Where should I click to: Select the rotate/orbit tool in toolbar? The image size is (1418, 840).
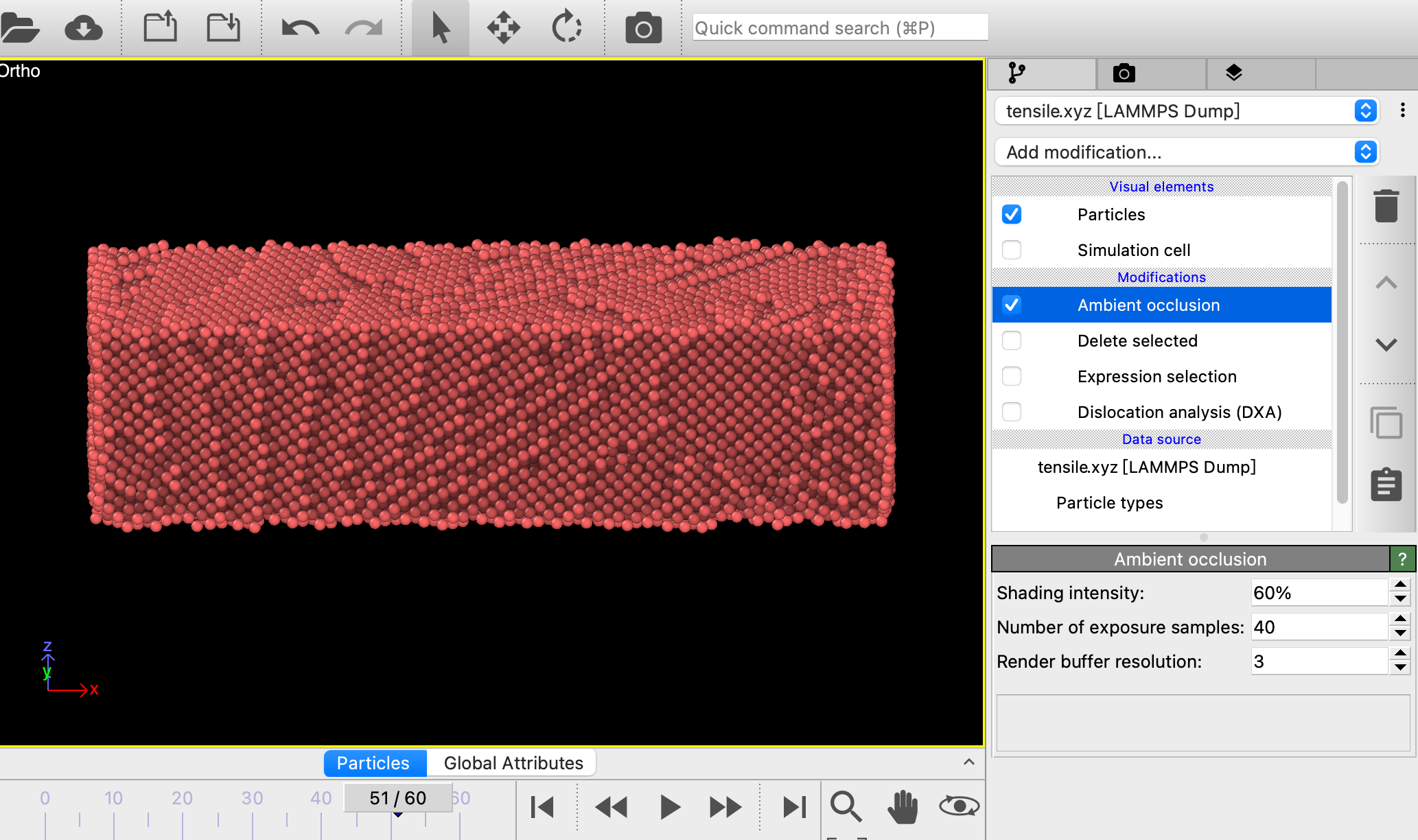(x=567, y=28)
